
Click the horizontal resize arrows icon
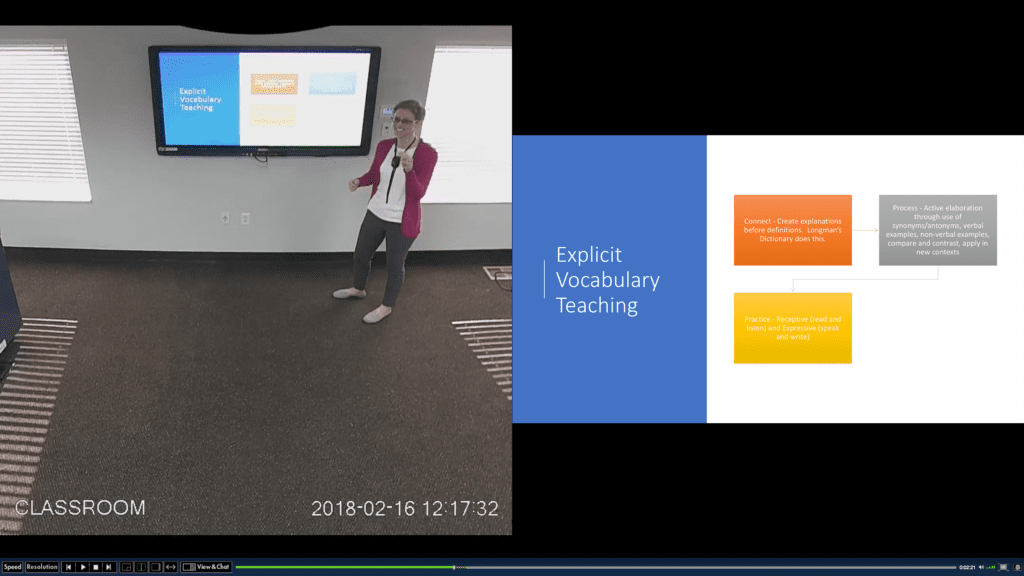point(170,566)
